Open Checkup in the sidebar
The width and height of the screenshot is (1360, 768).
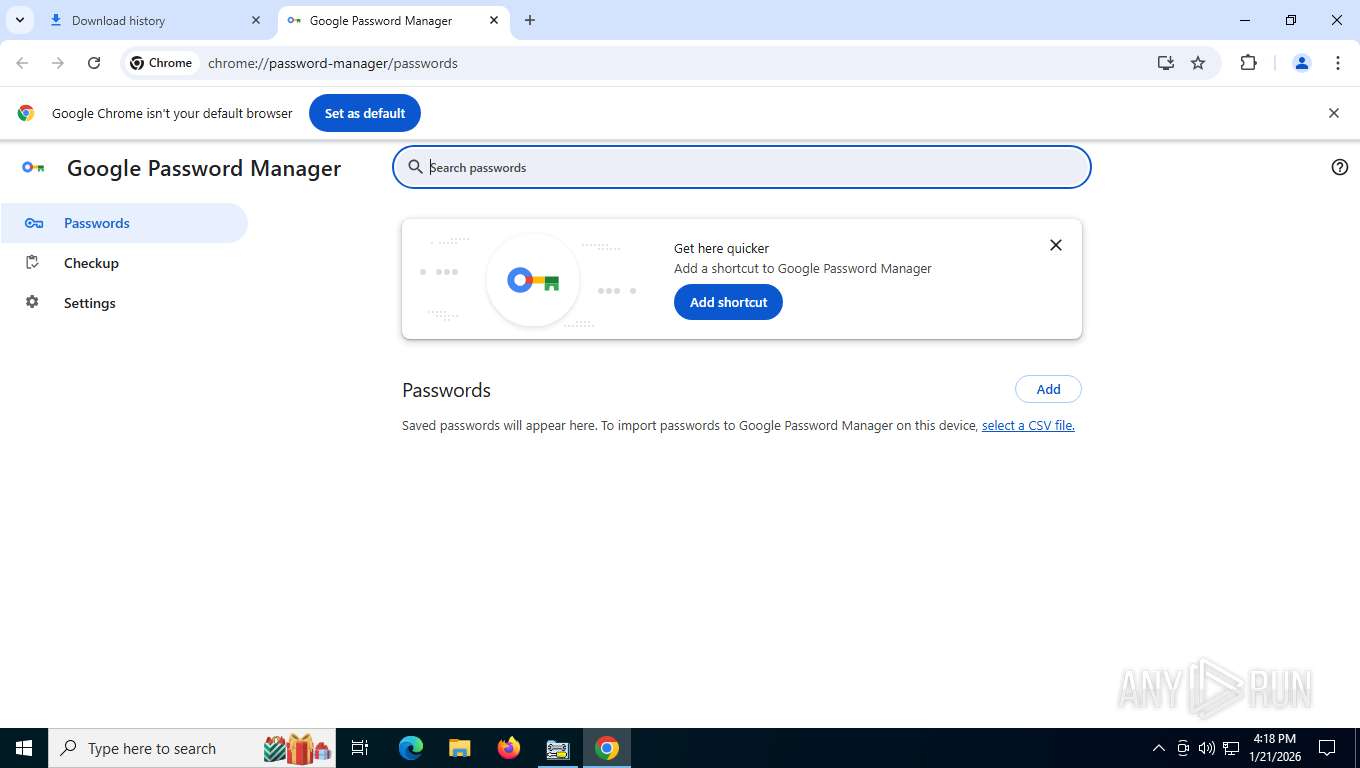tap(124, 263)
